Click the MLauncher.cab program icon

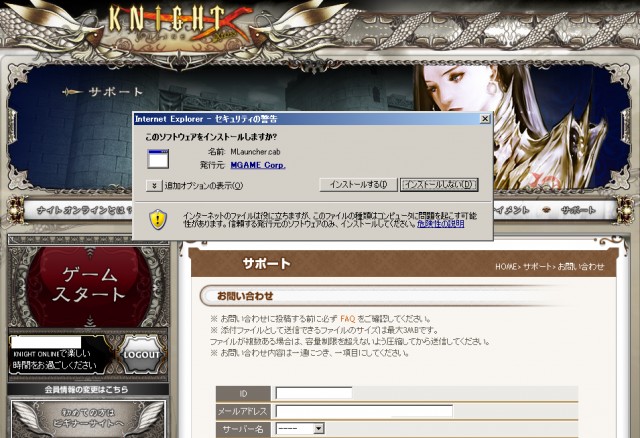(158, 159)
